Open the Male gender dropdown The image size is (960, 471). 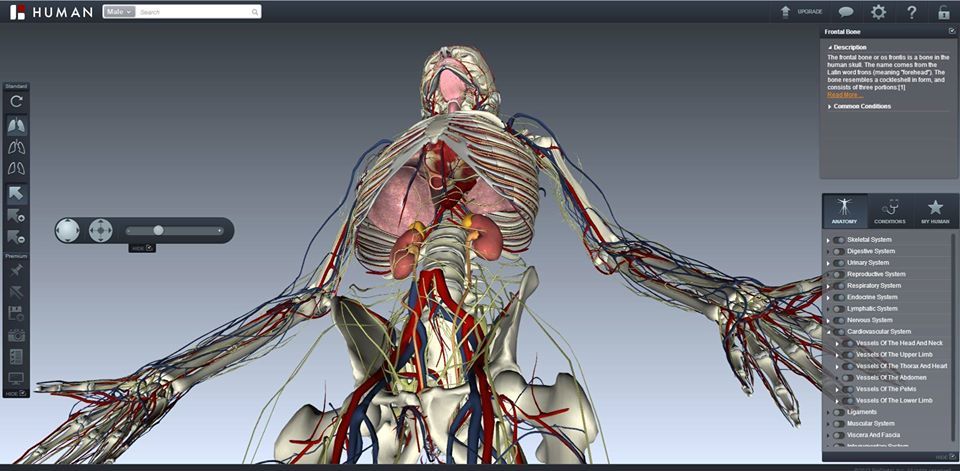pos(118,12)
